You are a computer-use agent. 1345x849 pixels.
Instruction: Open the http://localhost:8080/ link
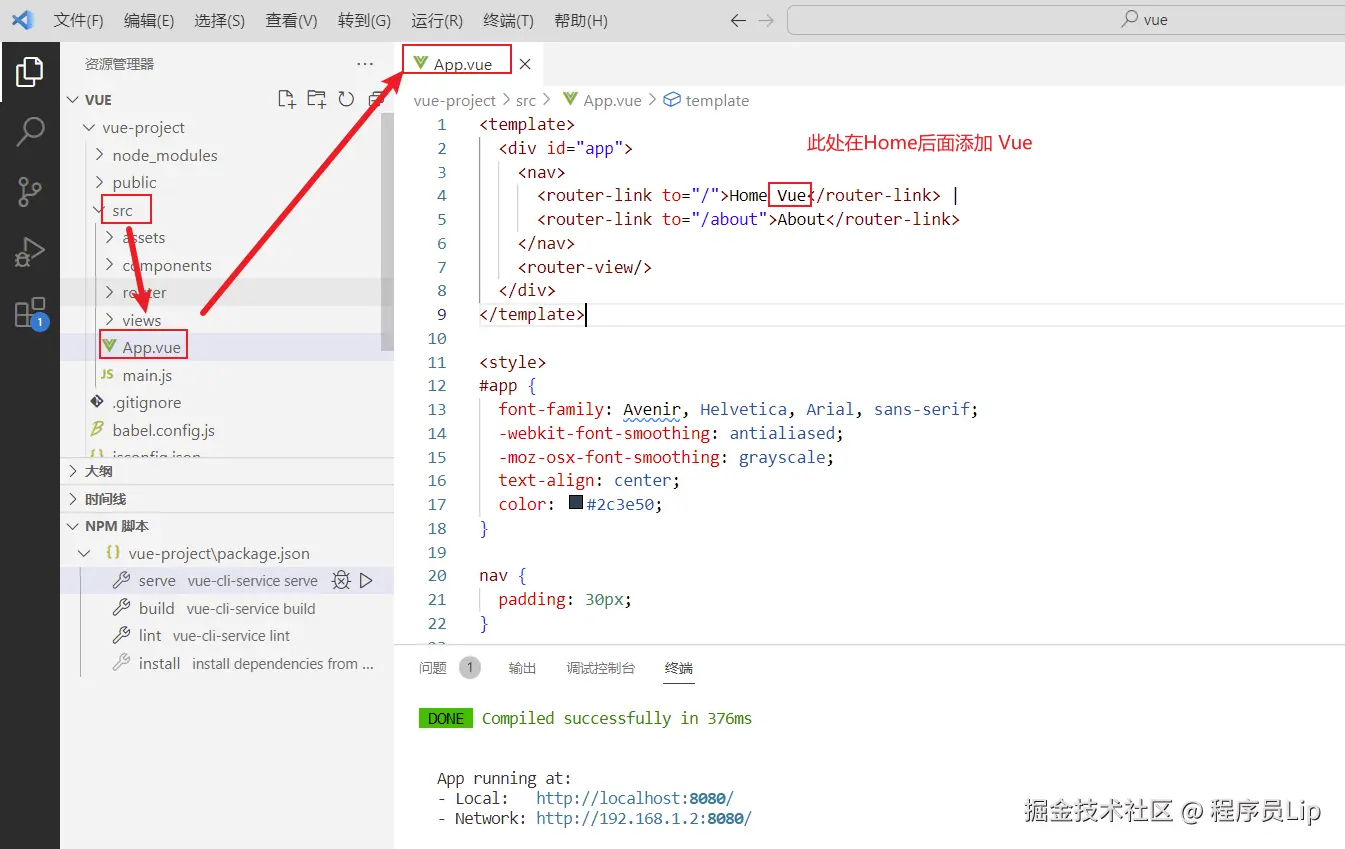pyautogui.click(x=634, y=798)
